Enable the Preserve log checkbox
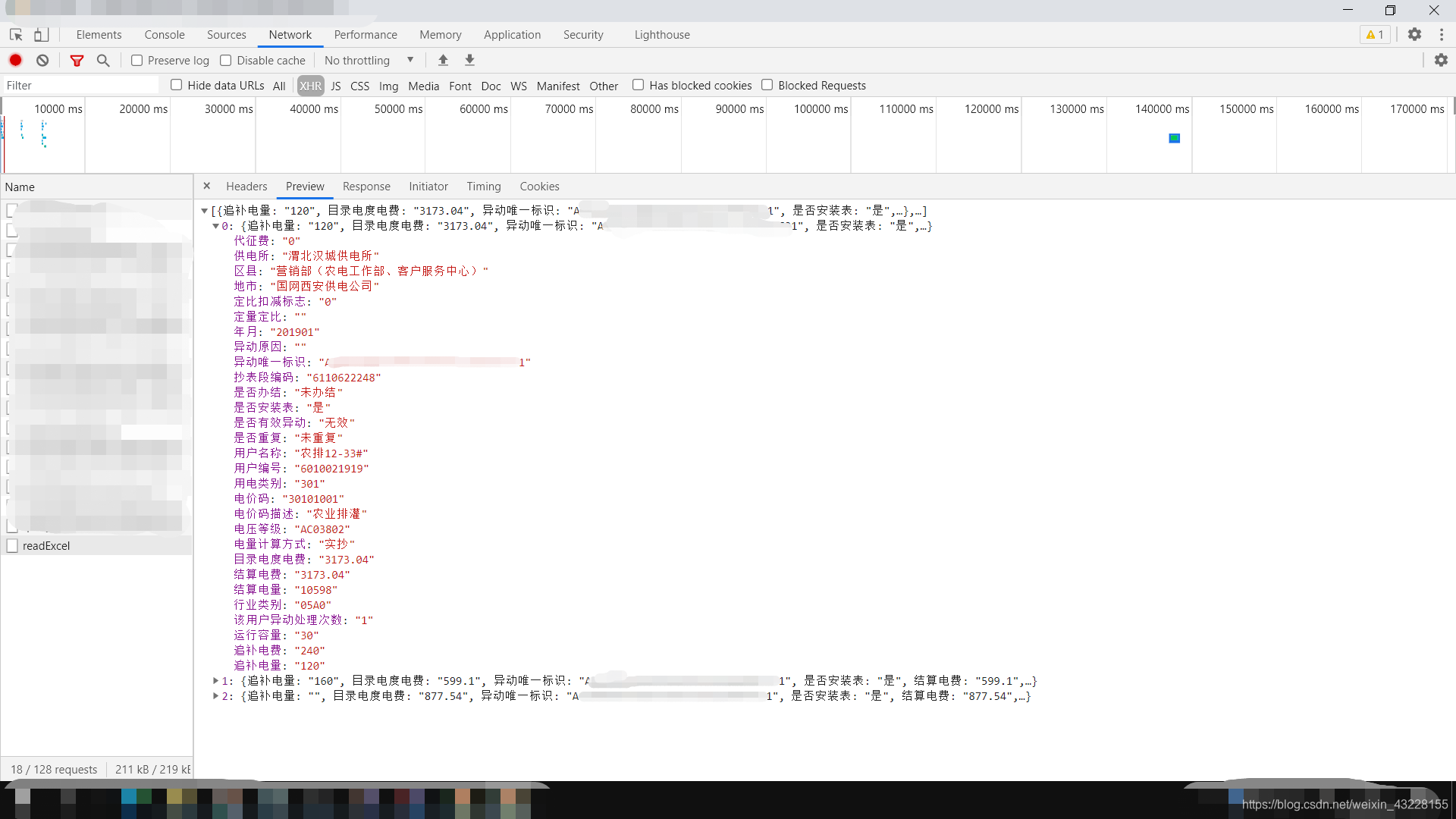 (137, 60)
